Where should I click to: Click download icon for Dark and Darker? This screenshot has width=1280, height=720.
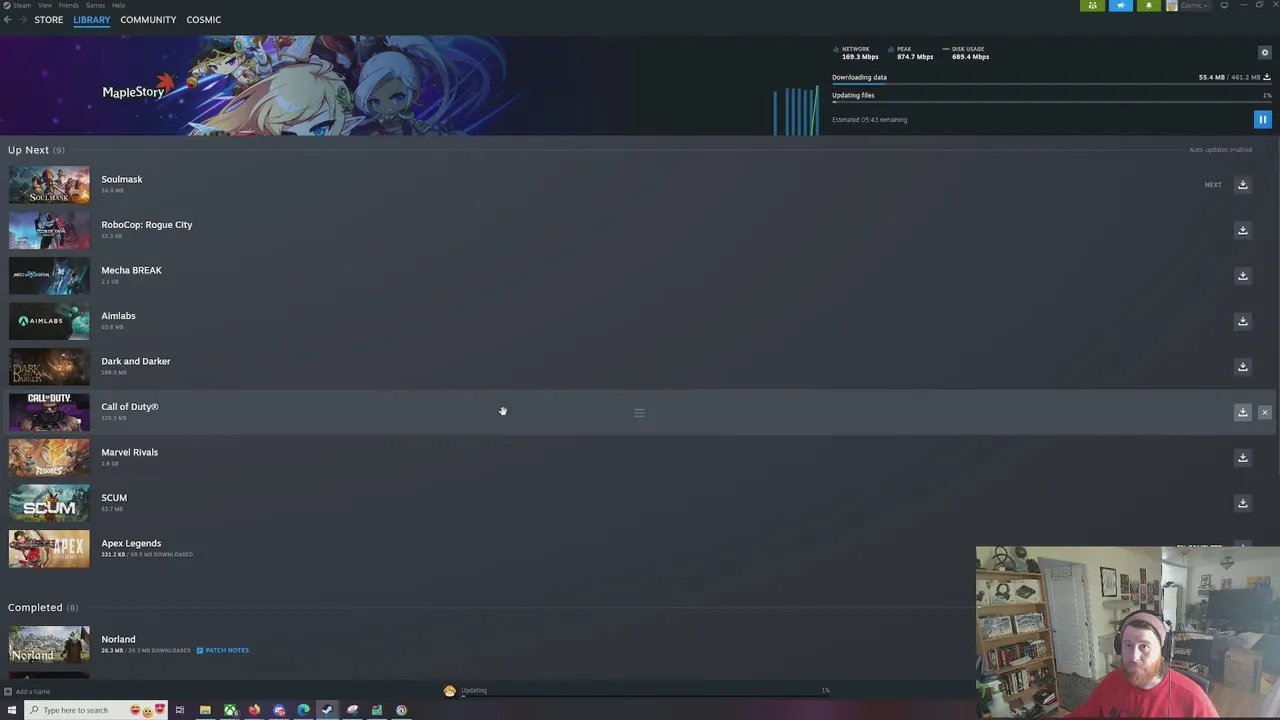(x=1243, y=367)
